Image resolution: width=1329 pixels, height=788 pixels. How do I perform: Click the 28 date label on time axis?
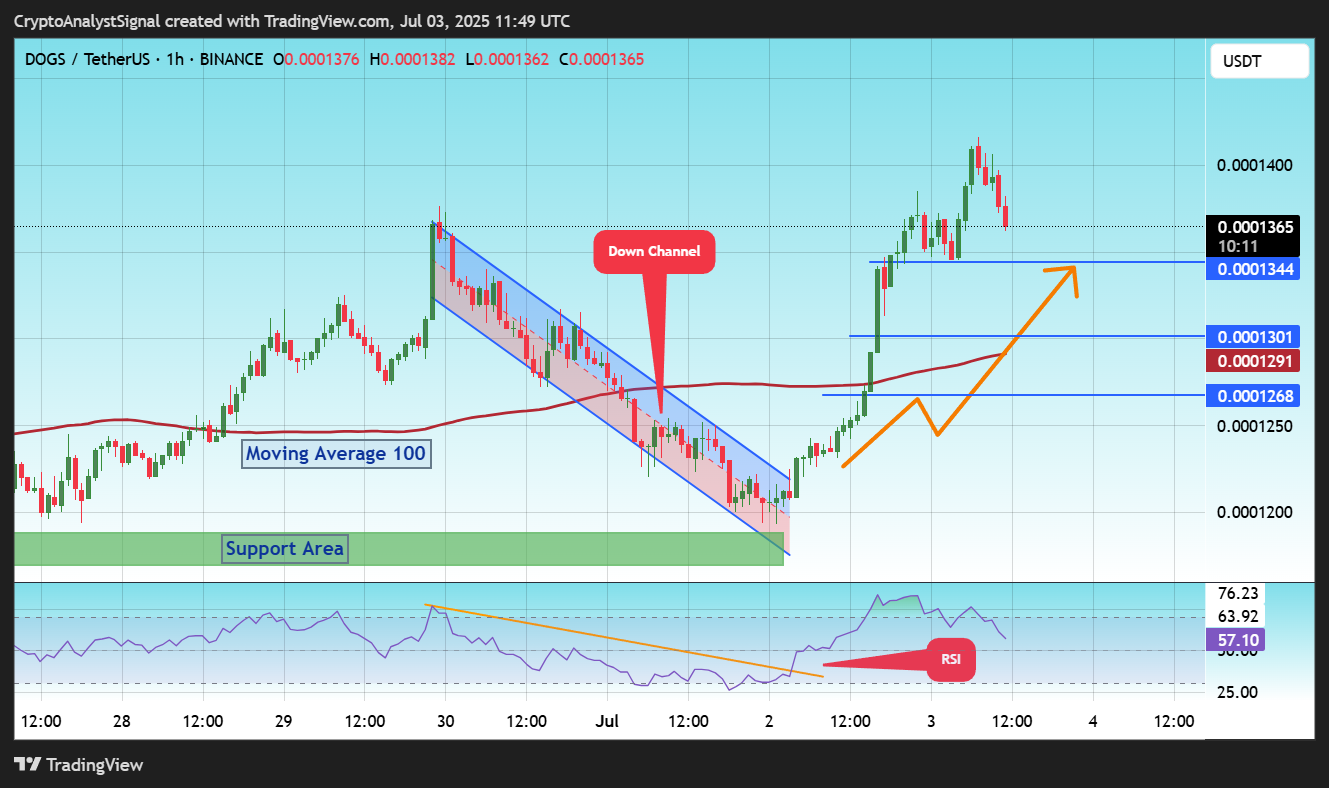pos(122,721)
